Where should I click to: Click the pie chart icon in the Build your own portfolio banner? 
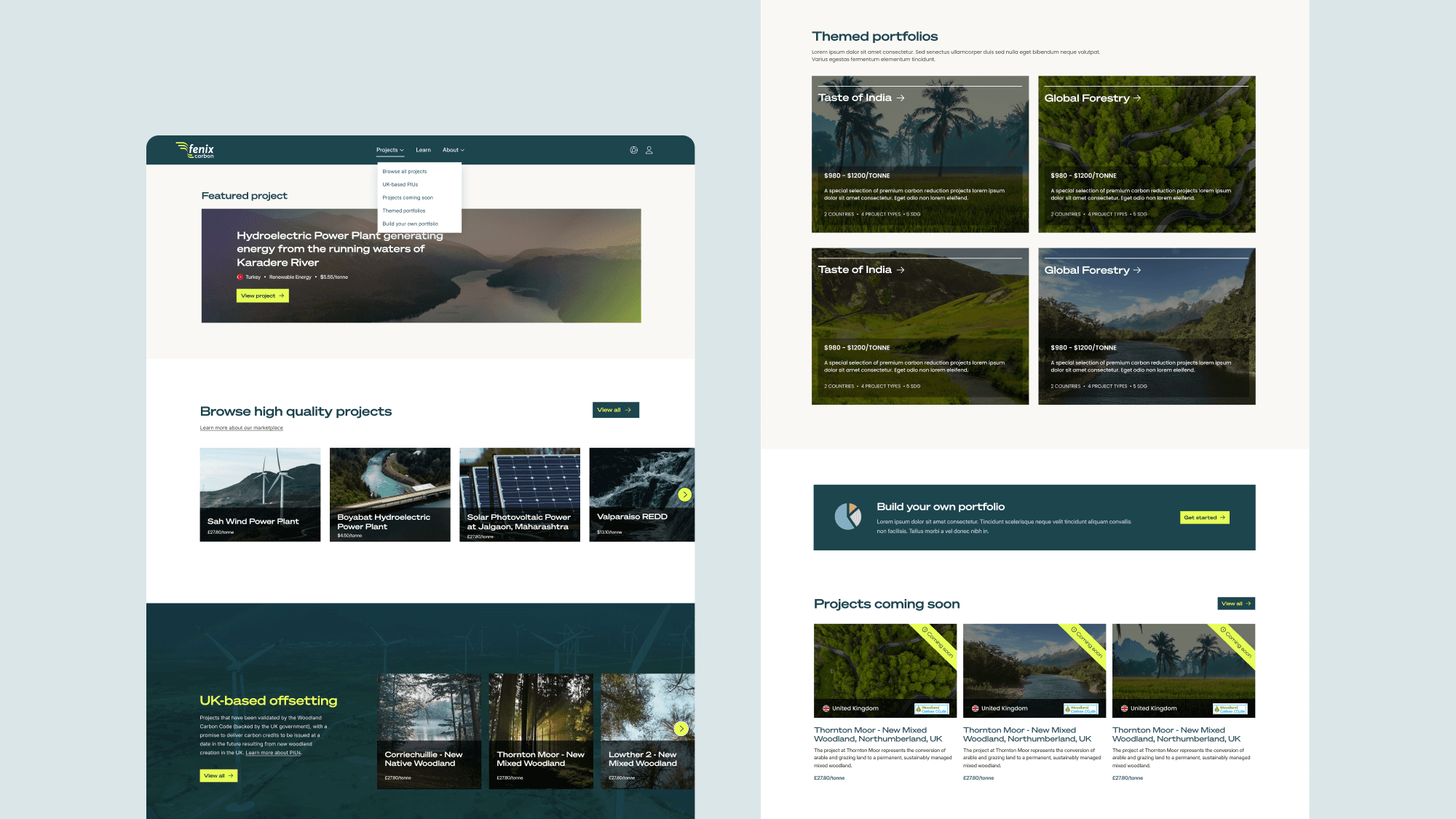tap(847, 517)
